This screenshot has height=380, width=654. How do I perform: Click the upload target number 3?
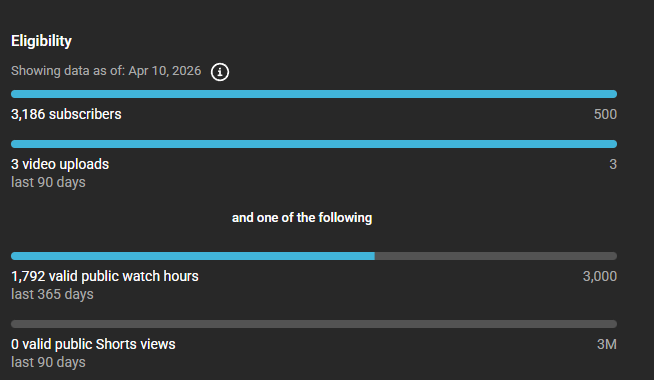[x=613, y=164]
